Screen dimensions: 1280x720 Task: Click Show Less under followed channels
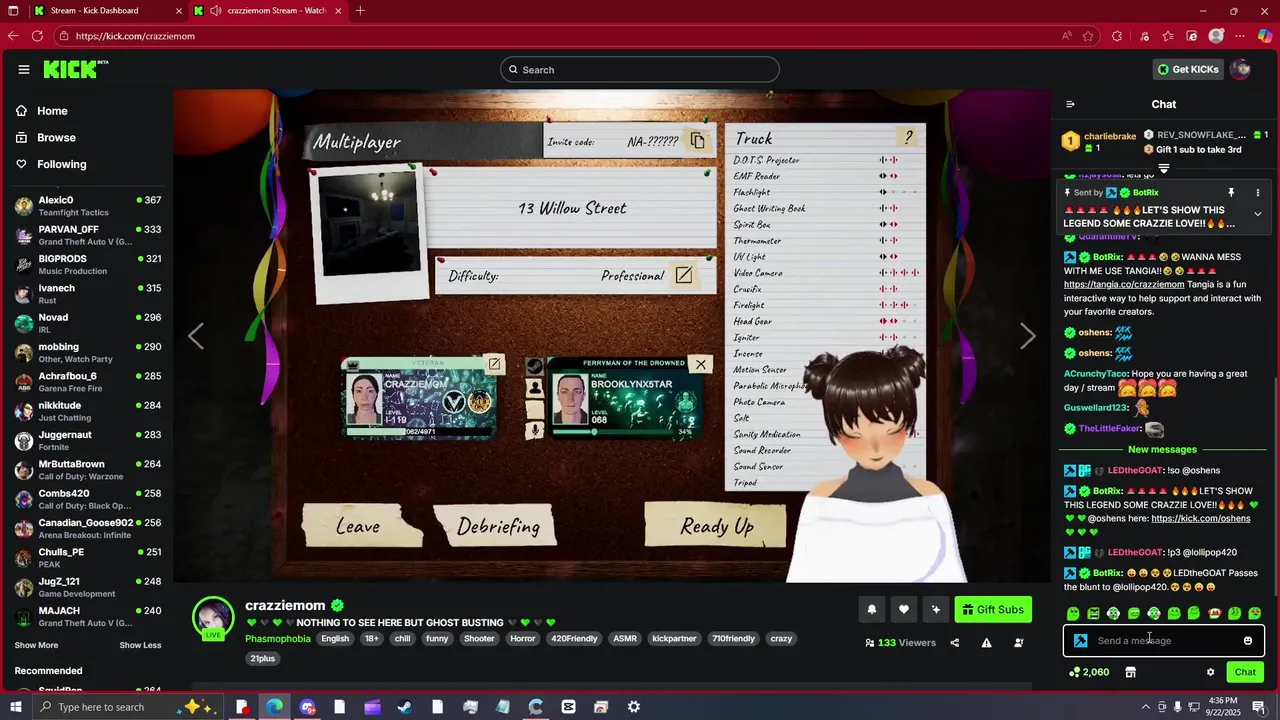[x=140, y=645]
